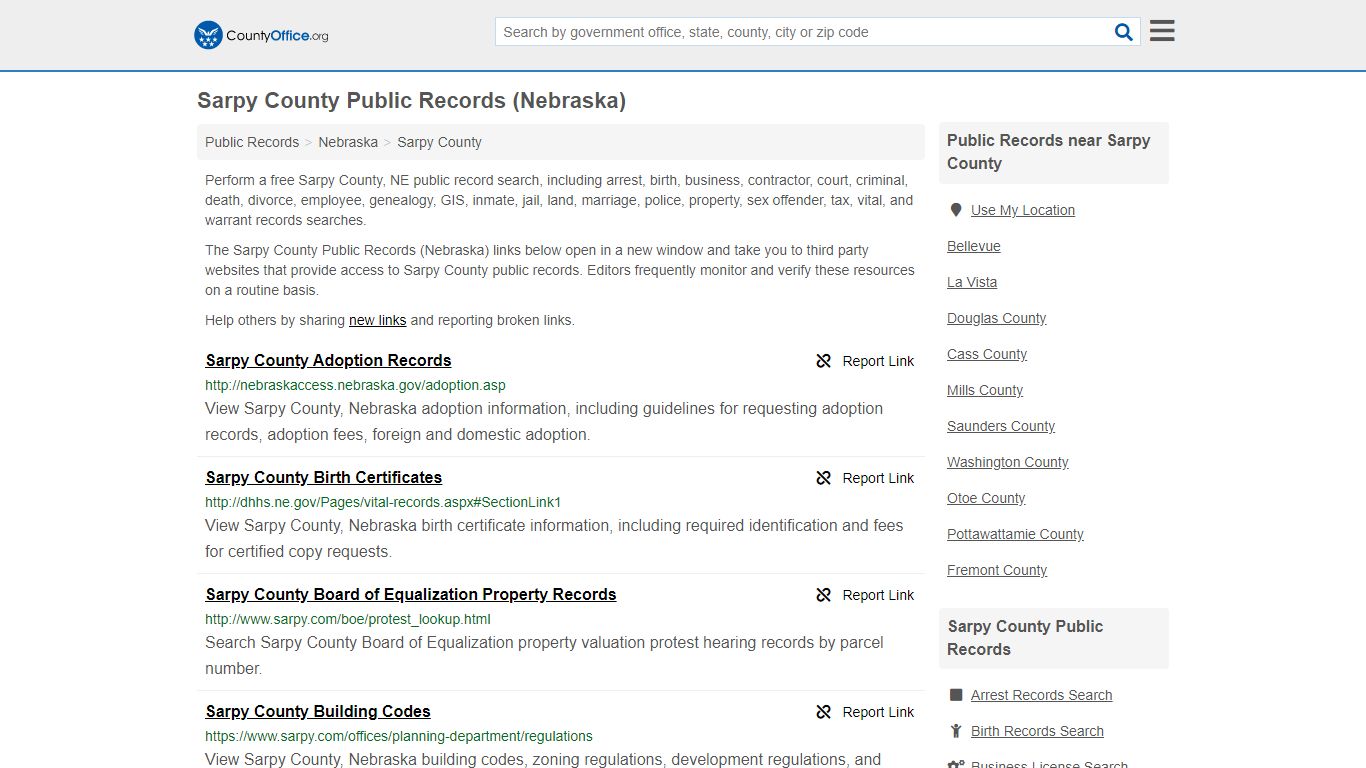Open Sarpy County Adoption Records
The image size is (1366, 768).
pos(328,360)
